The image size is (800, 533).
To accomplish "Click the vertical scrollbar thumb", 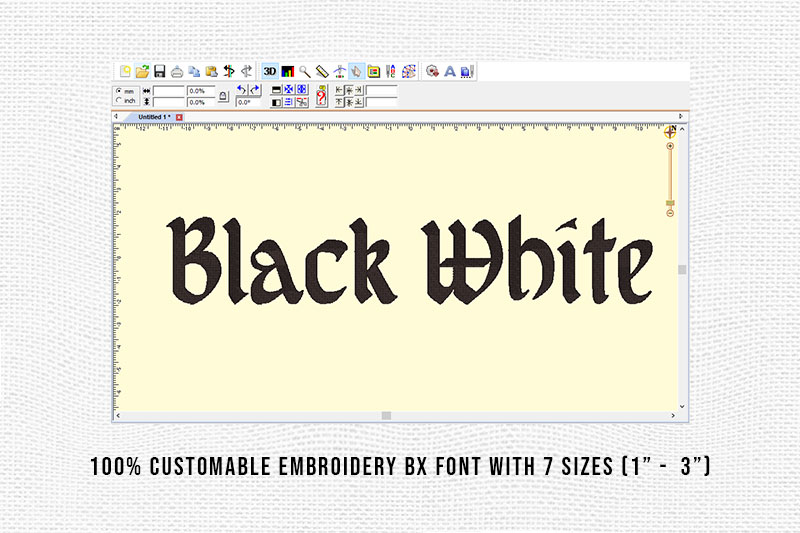I will pyautogui.click(x=682, y=269).
